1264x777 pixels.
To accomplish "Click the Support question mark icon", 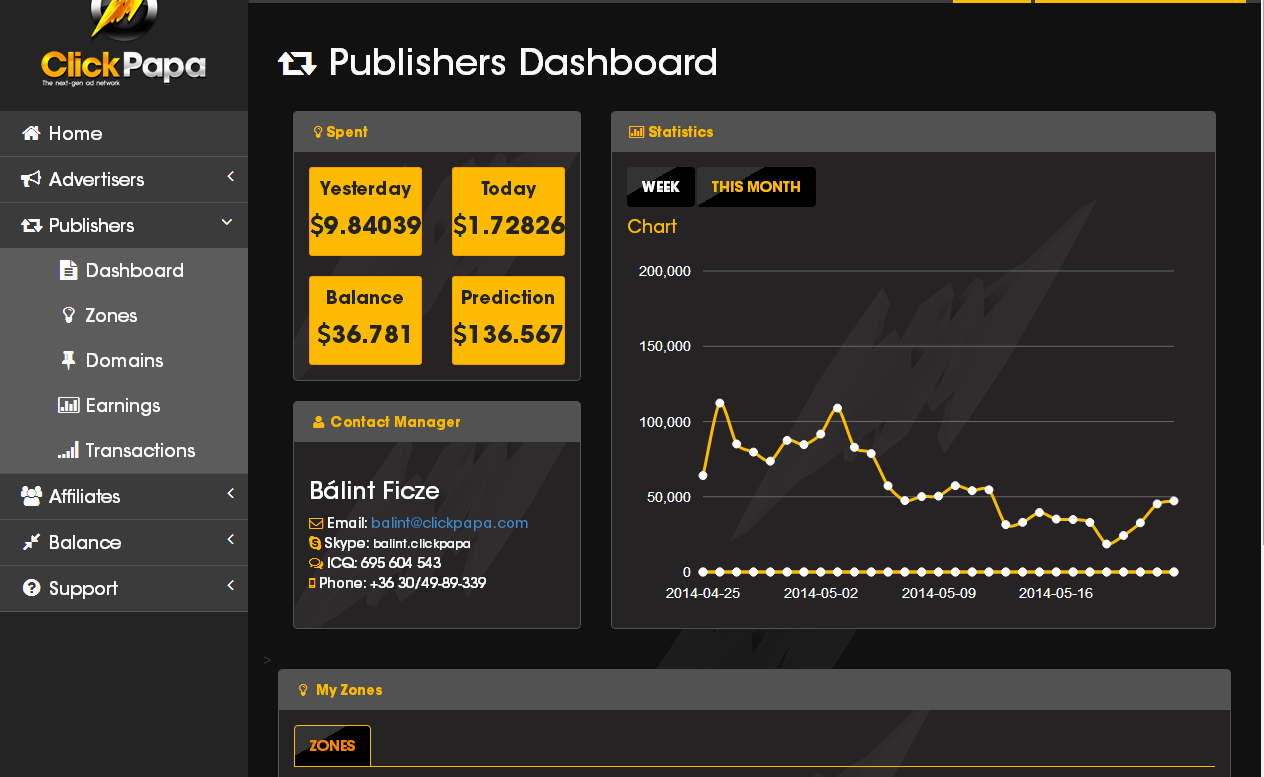I will 31,588.
